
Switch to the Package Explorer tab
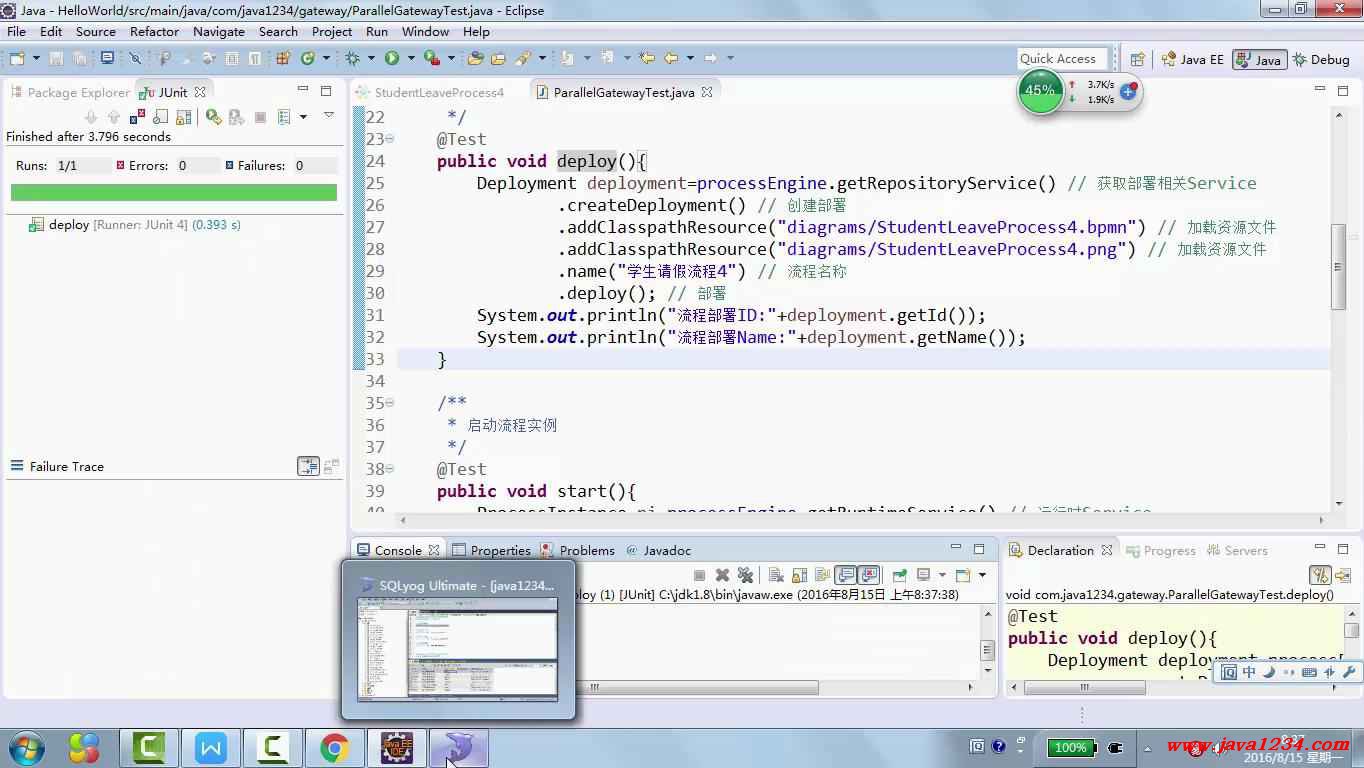[69, 92]
